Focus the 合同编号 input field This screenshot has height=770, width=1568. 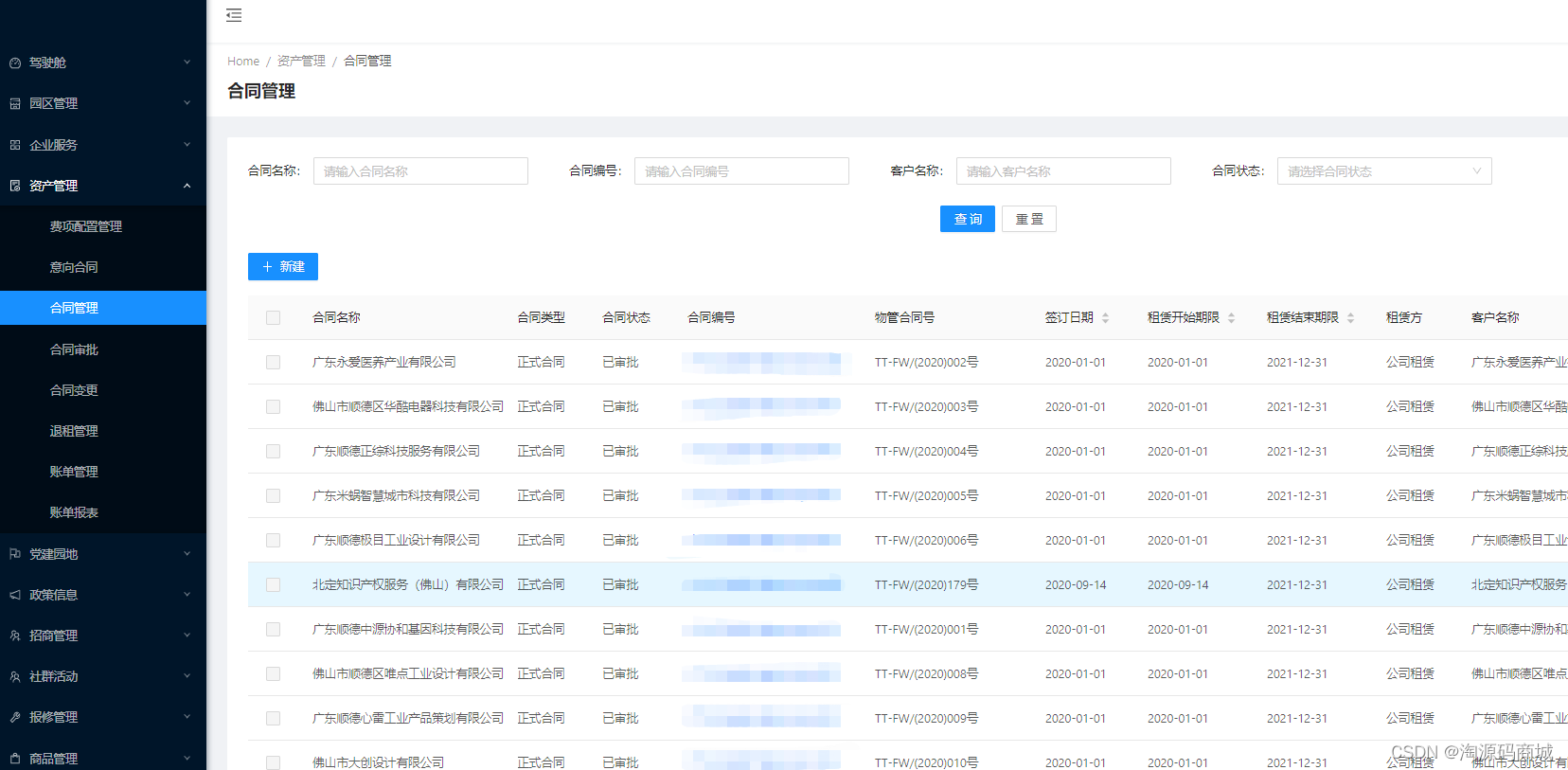click(x=741, y=171)
